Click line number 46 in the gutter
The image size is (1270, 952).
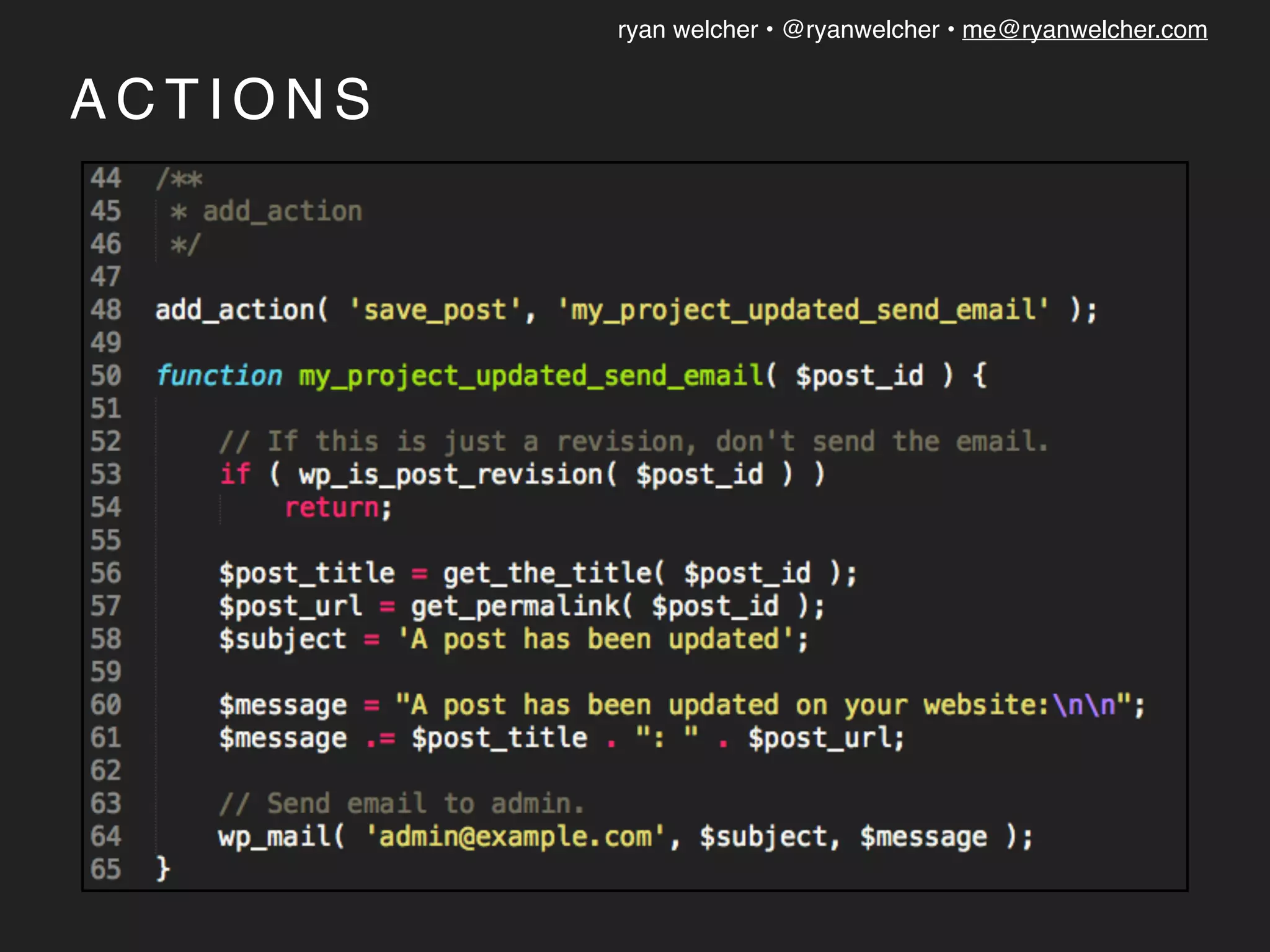pyautogui.click(x=105, y=244)
